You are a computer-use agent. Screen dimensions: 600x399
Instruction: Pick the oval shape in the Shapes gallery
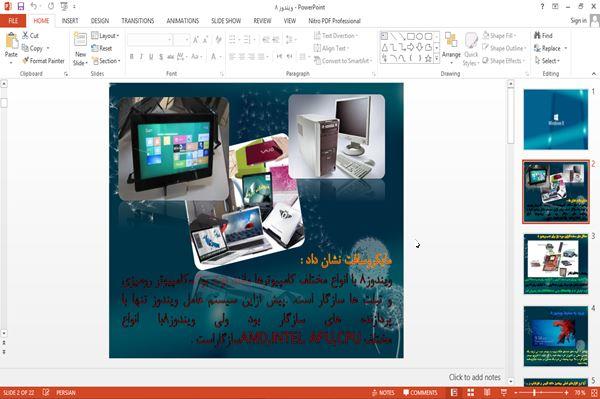(419, 36)
